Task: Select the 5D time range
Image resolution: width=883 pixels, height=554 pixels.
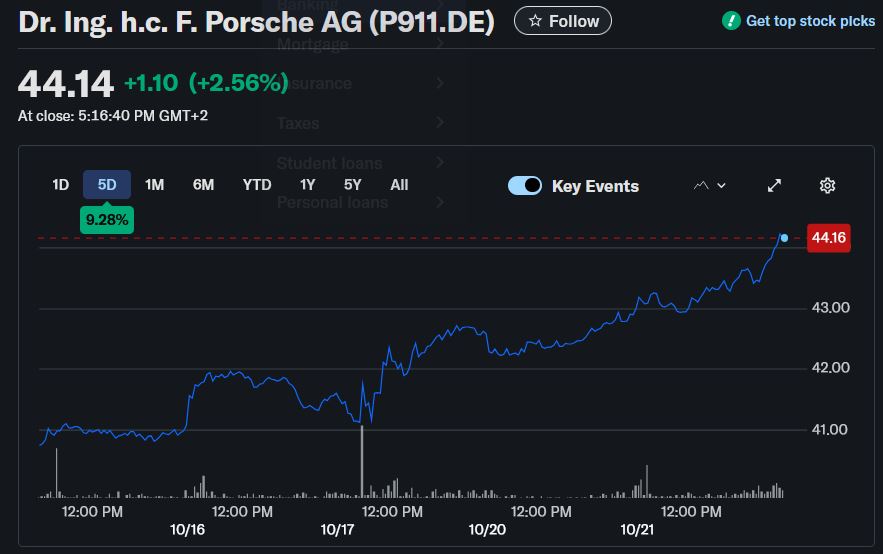Action: tap(107, 185)
